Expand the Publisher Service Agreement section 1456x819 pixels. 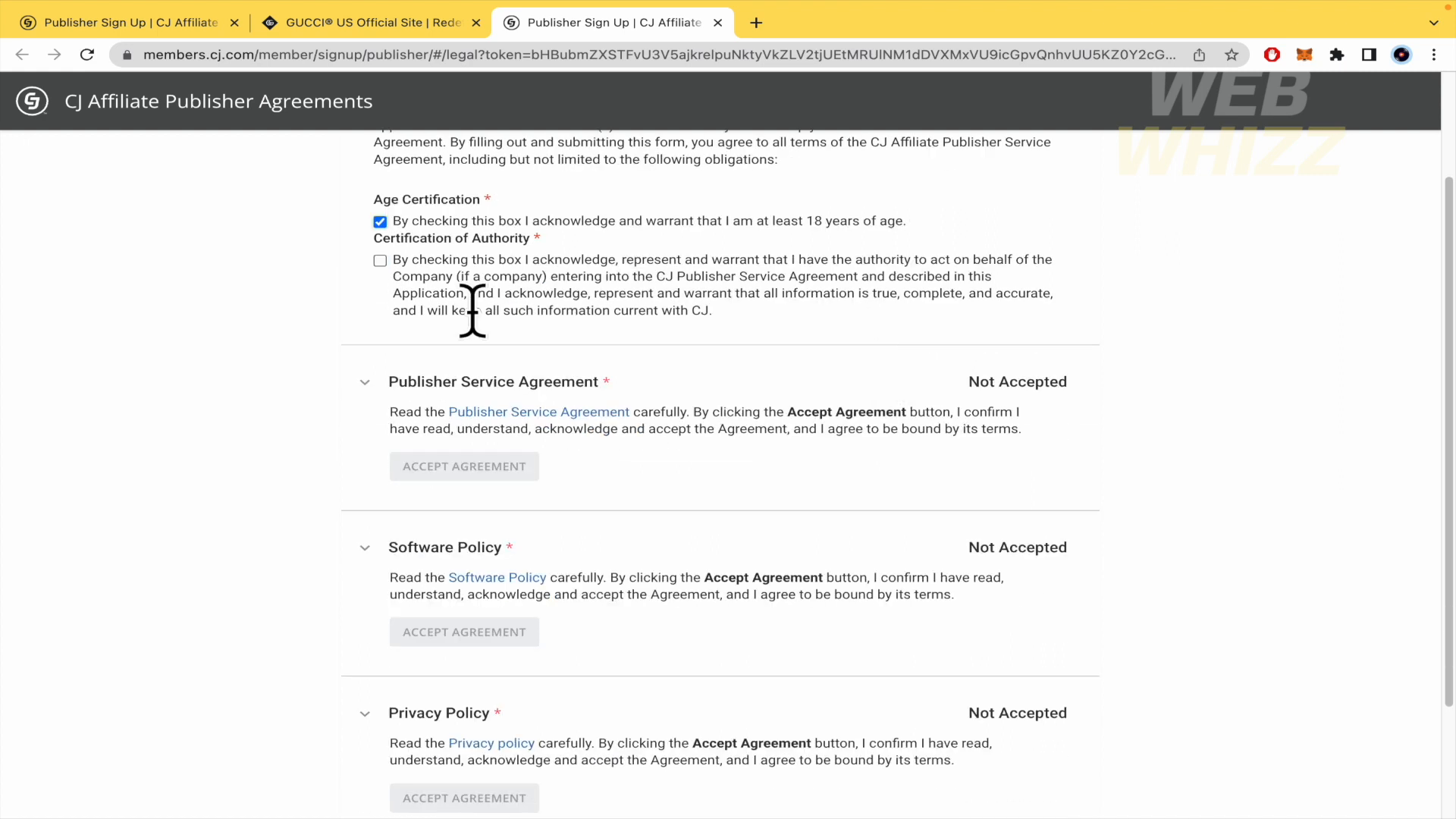pyautogui.click(x=365, y=382)
